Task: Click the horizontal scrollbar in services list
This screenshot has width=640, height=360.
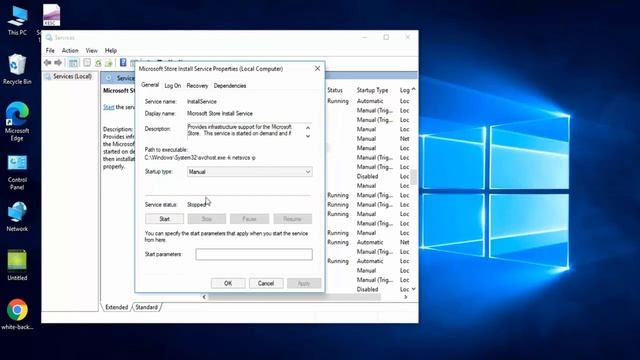Action: (x=294, y=297)
